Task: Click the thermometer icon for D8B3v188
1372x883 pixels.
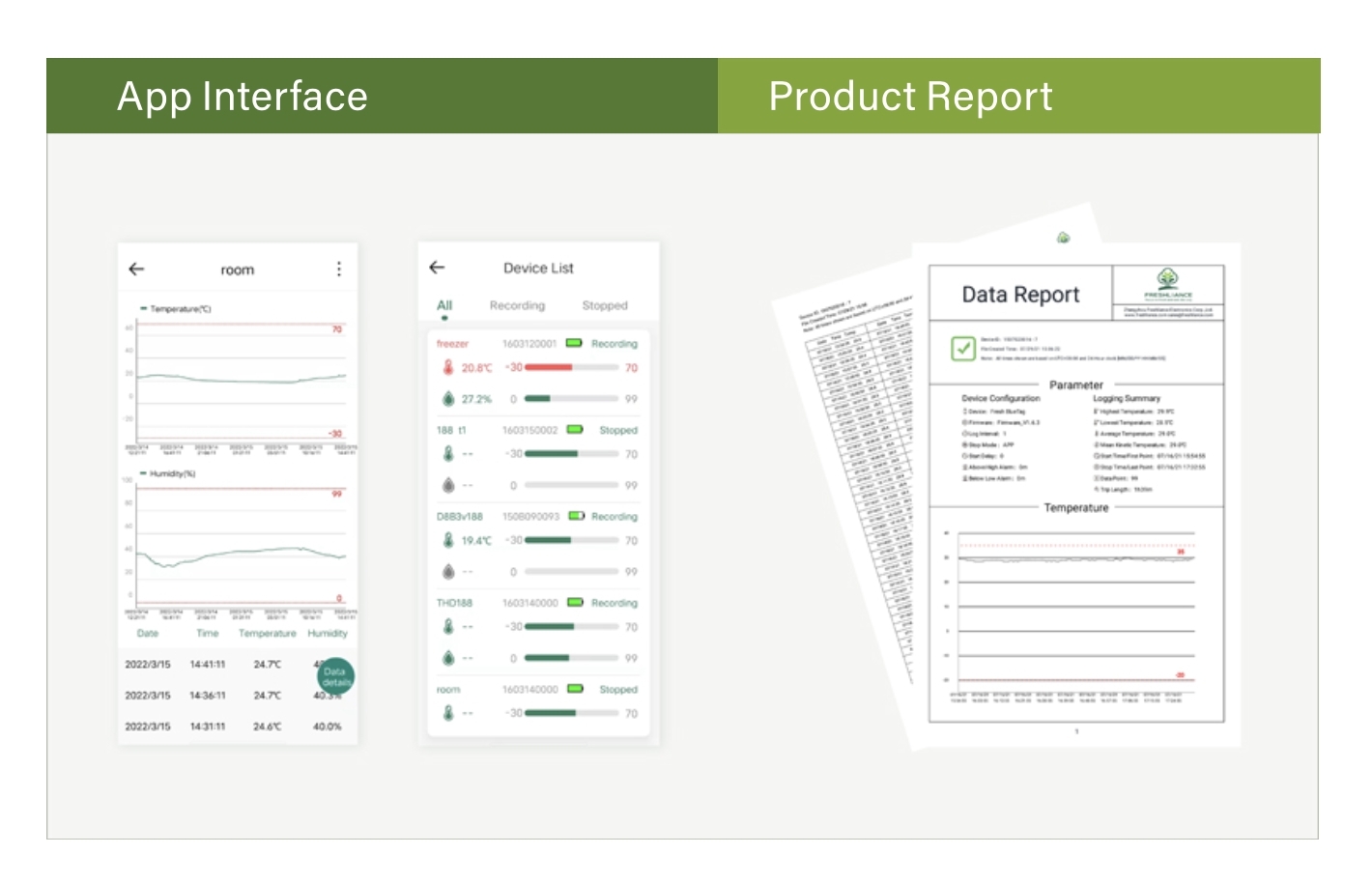Action: [448, 541]
